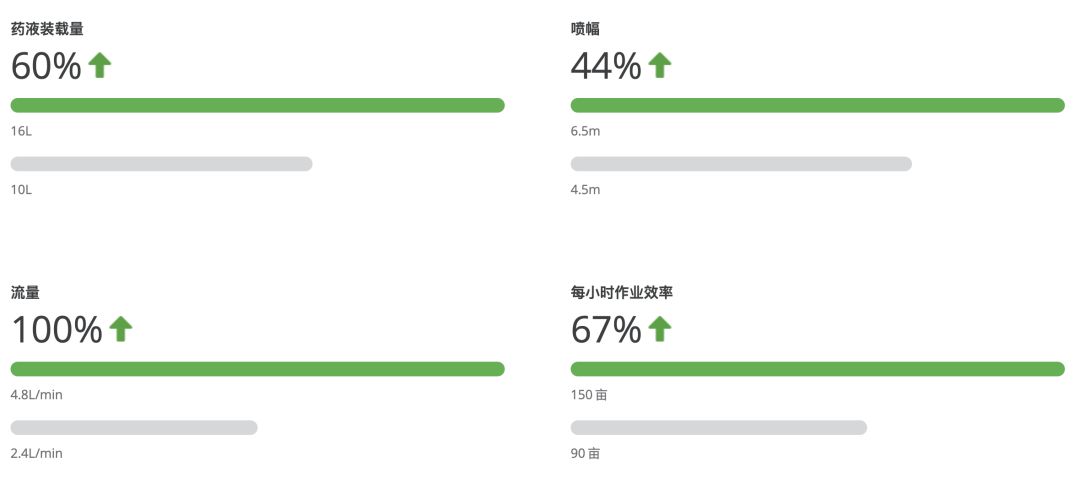Click the gray 4.5m comparison bar
Viewport: 1080px width, 478px height.
tap(741, 164)
